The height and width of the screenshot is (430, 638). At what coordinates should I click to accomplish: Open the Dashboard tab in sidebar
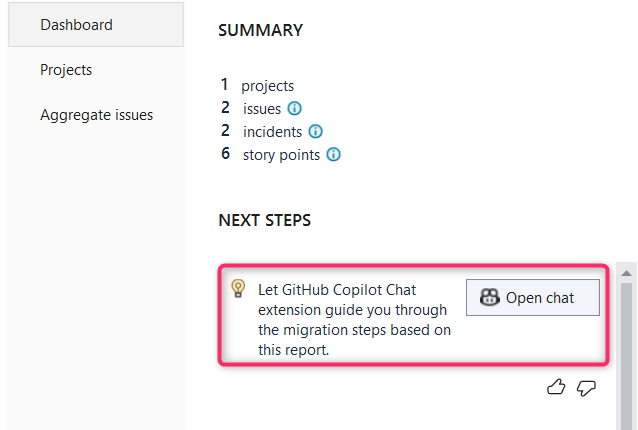96,25
